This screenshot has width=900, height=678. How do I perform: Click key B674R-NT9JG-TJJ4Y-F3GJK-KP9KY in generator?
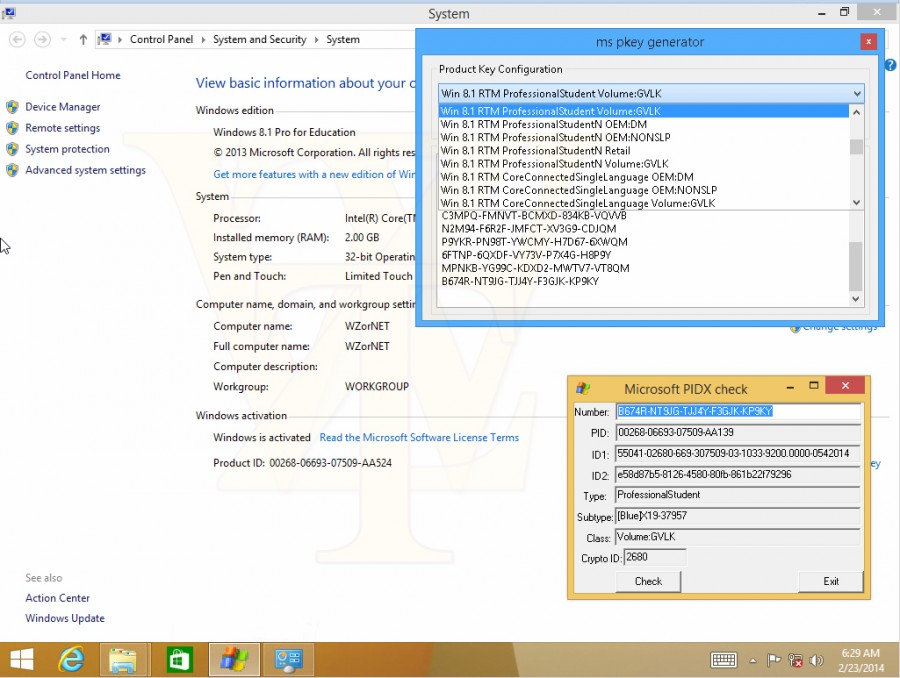tap(520, 282)
